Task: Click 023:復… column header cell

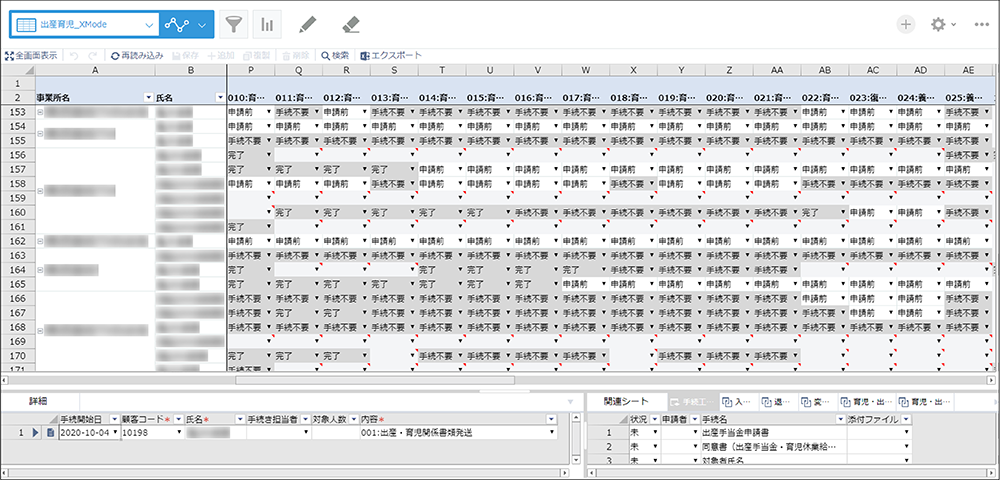Action: (872, 98)
